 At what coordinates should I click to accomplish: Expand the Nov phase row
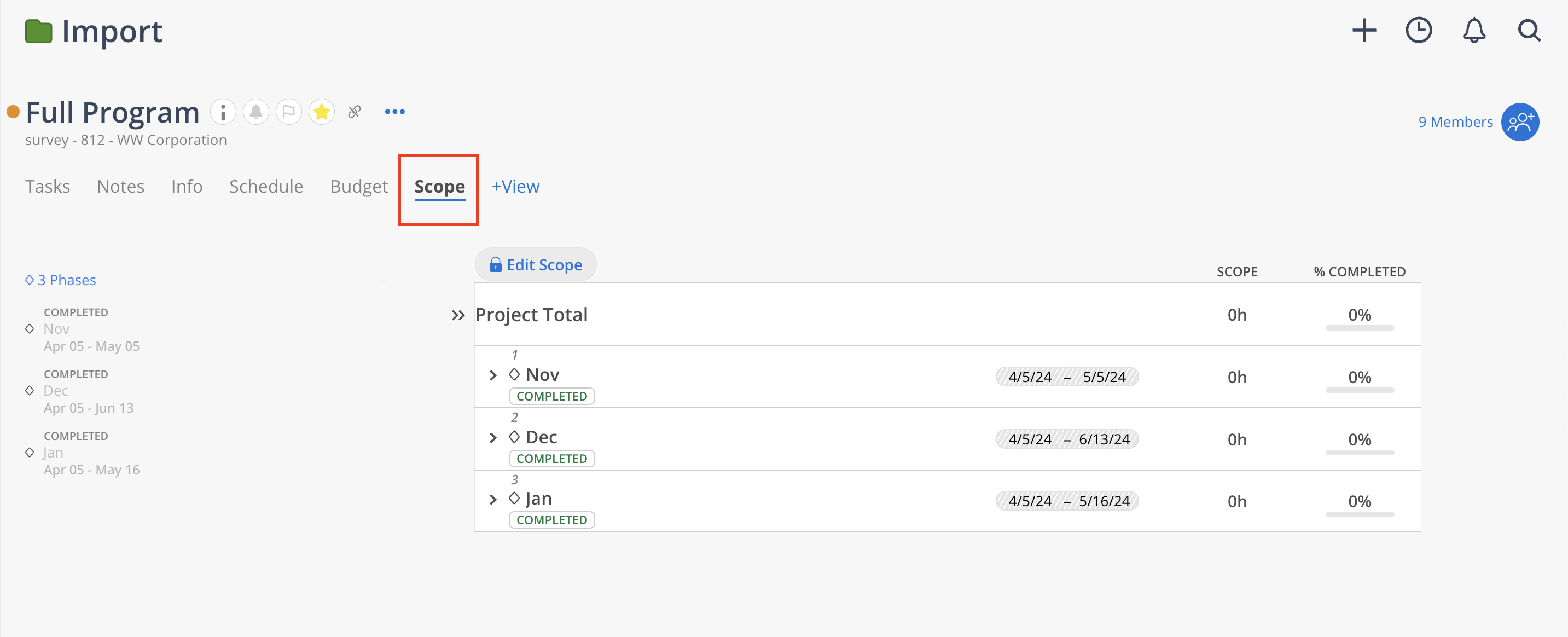coord(493,376)
